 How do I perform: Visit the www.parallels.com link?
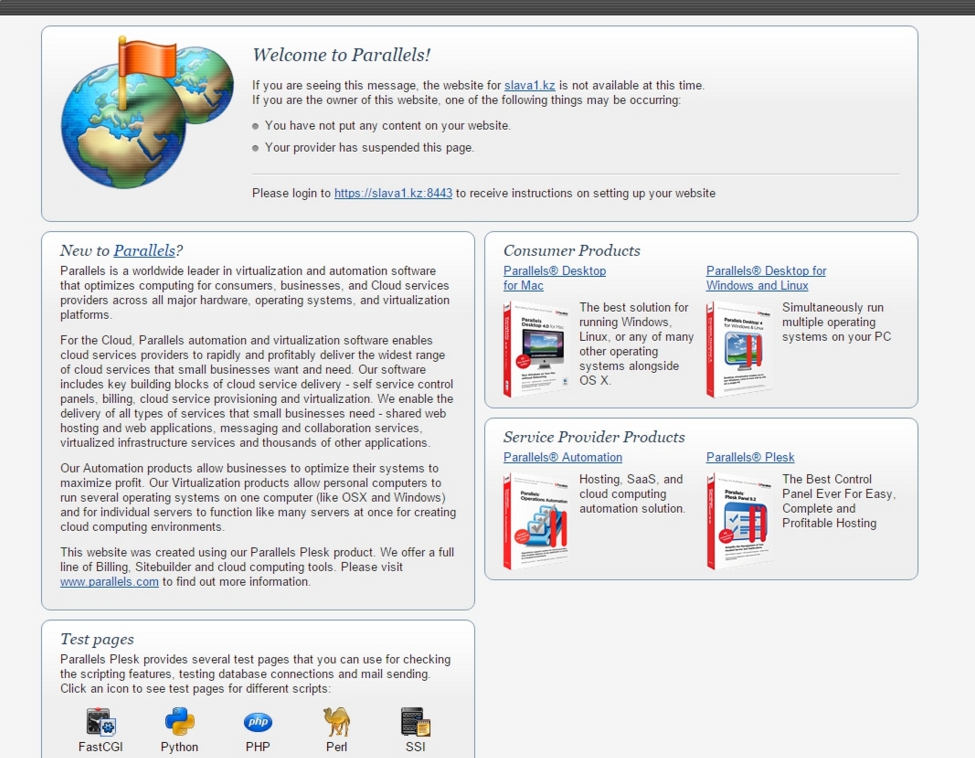pos(109,582)
